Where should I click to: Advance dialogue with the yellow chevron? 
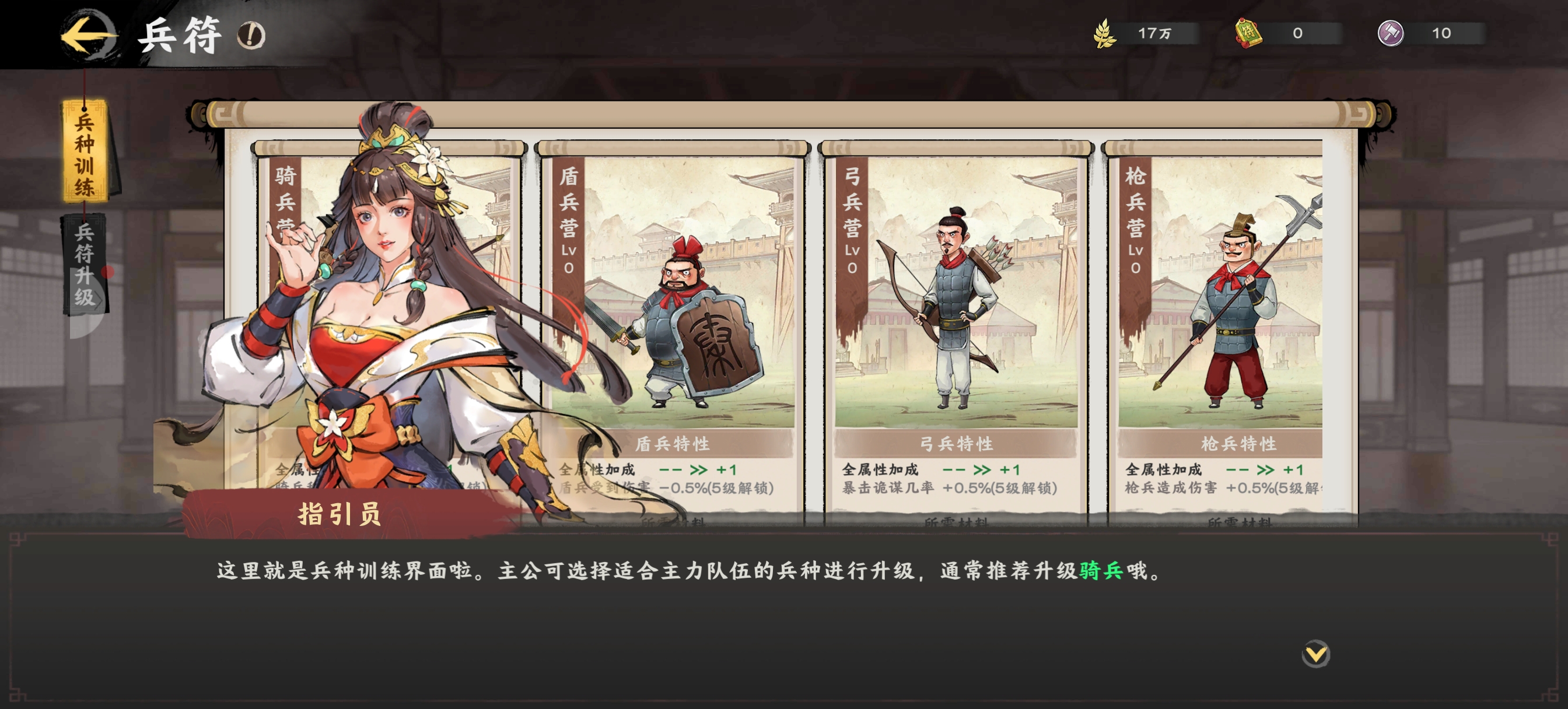click(1316, 654)
